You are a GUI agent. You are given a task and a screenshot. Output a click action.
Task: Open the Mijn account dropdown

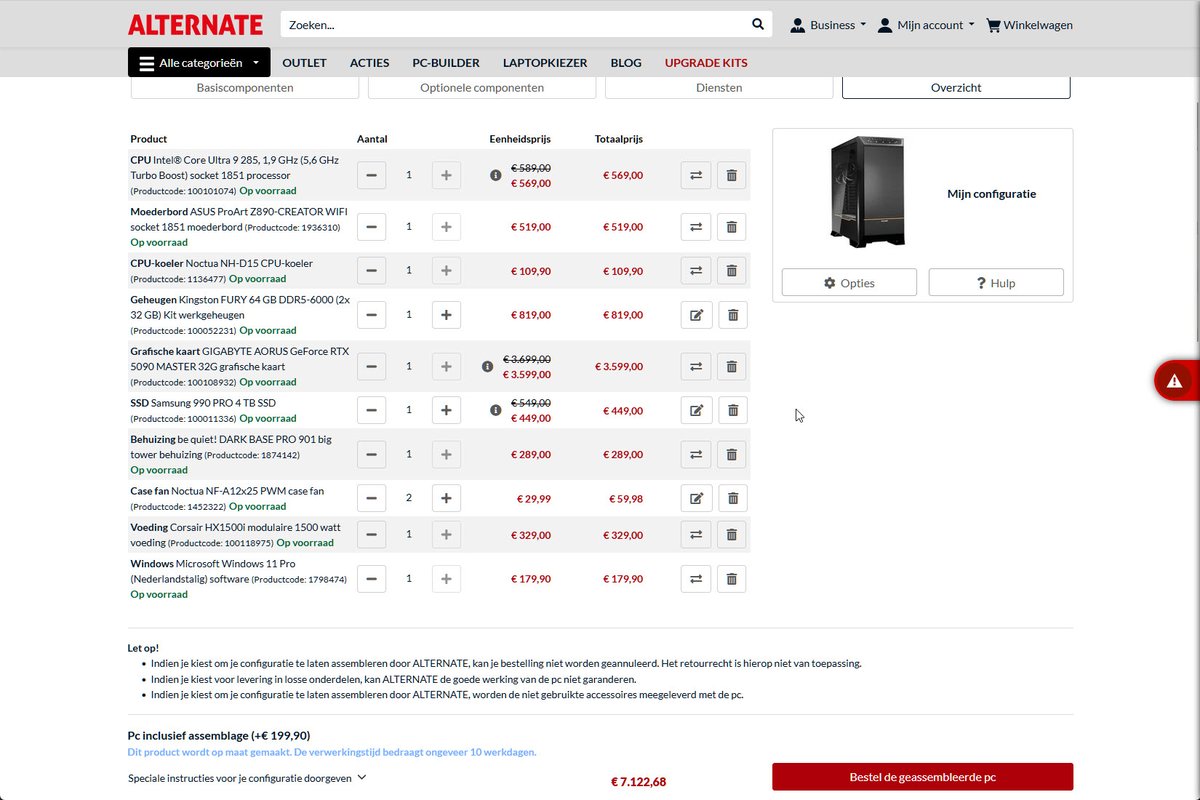[926, 25]
